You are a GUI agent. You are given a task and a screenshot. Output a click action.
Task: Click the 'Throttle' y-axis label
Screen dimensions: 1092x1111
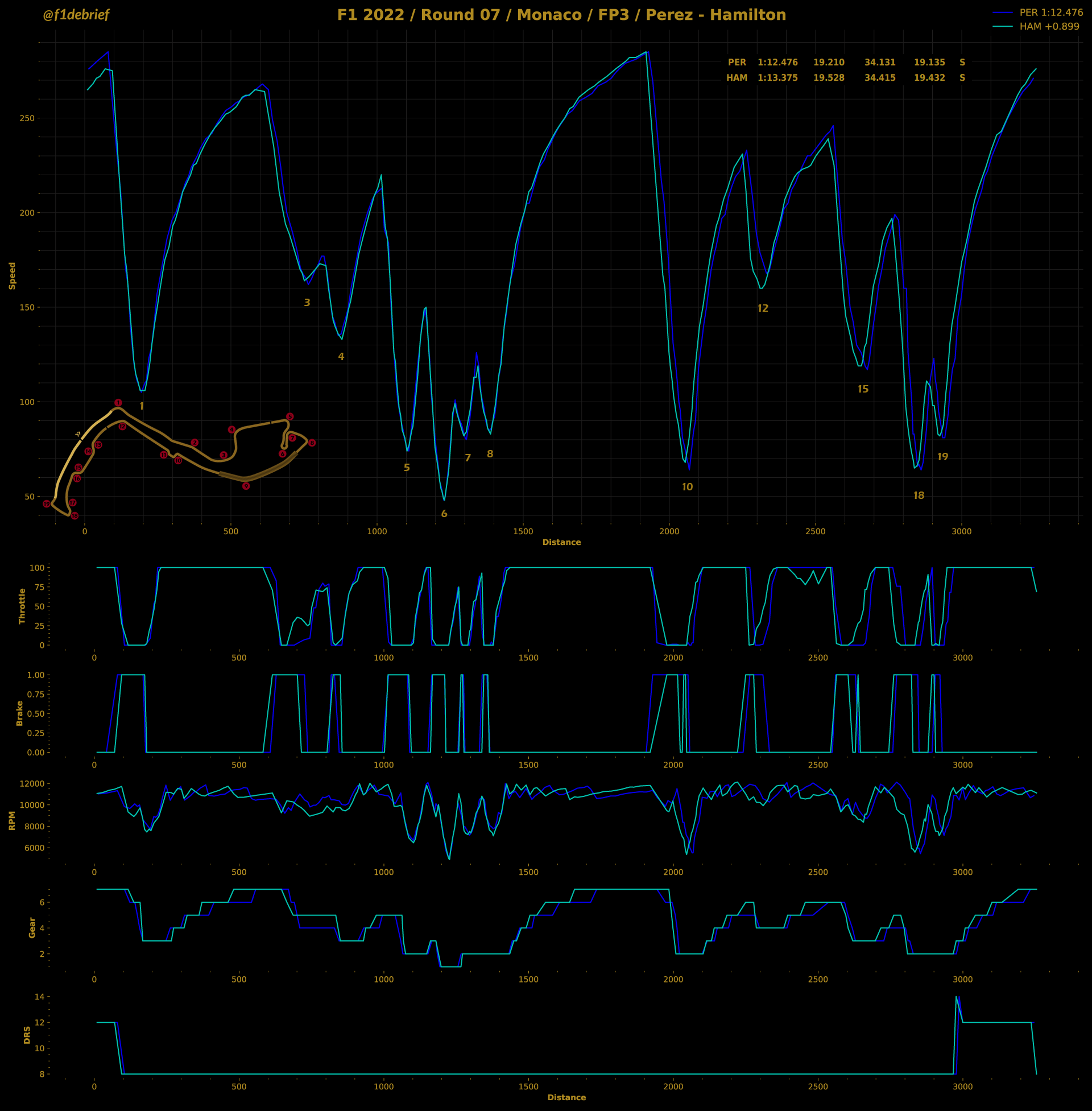(22, 606)
